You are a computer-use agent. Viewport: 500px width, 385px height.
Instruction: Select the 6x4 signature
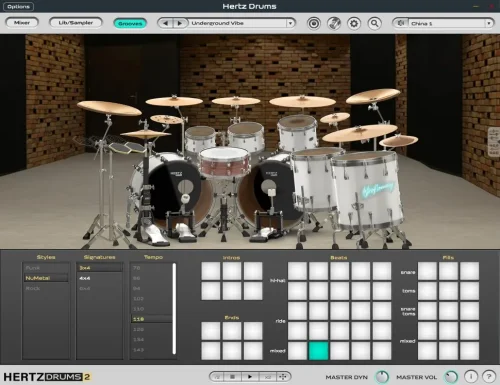100,288
